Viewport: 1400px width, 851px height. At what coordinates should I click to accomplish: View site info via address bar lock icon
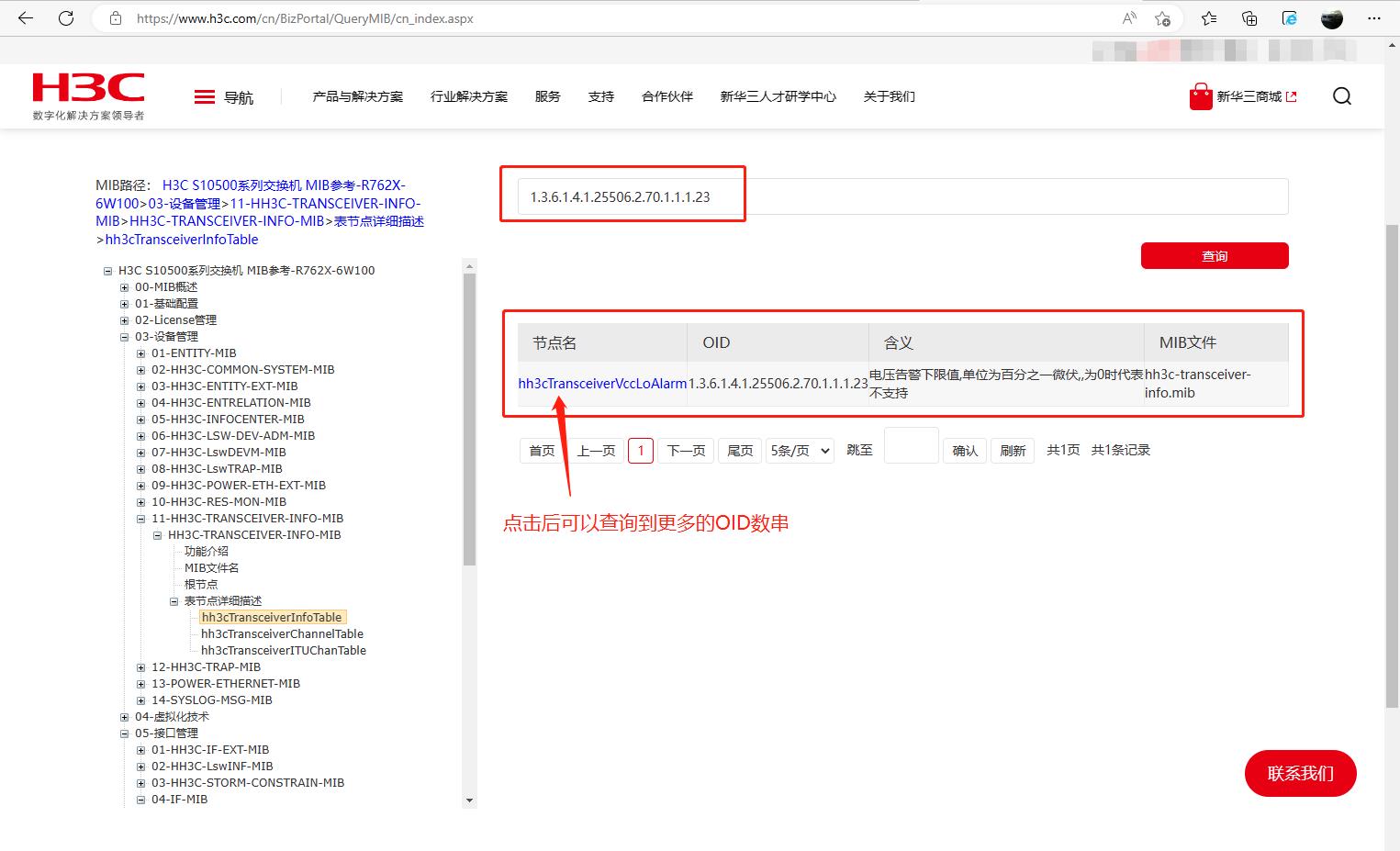click(116, 18)
